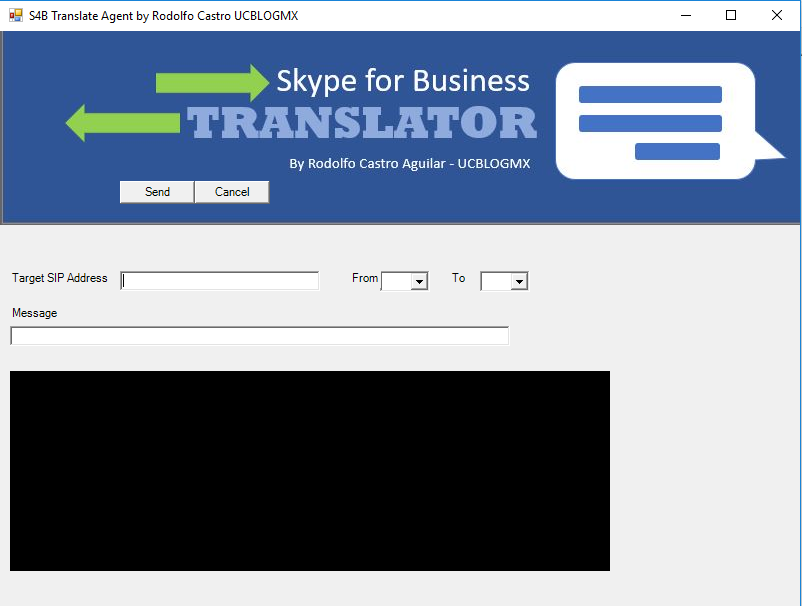Close the S4B Translate Agent window
This screenshot has height=606, width=802.
coord(777,15)
